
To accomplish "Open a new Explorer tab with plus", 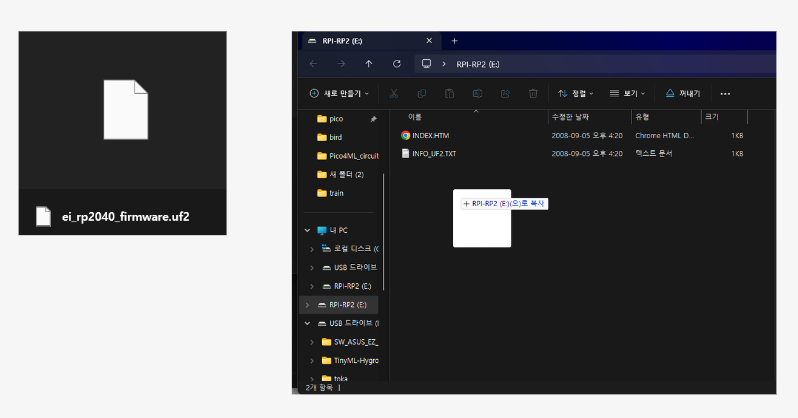I will pyautogui.click(x=454, y=41).
